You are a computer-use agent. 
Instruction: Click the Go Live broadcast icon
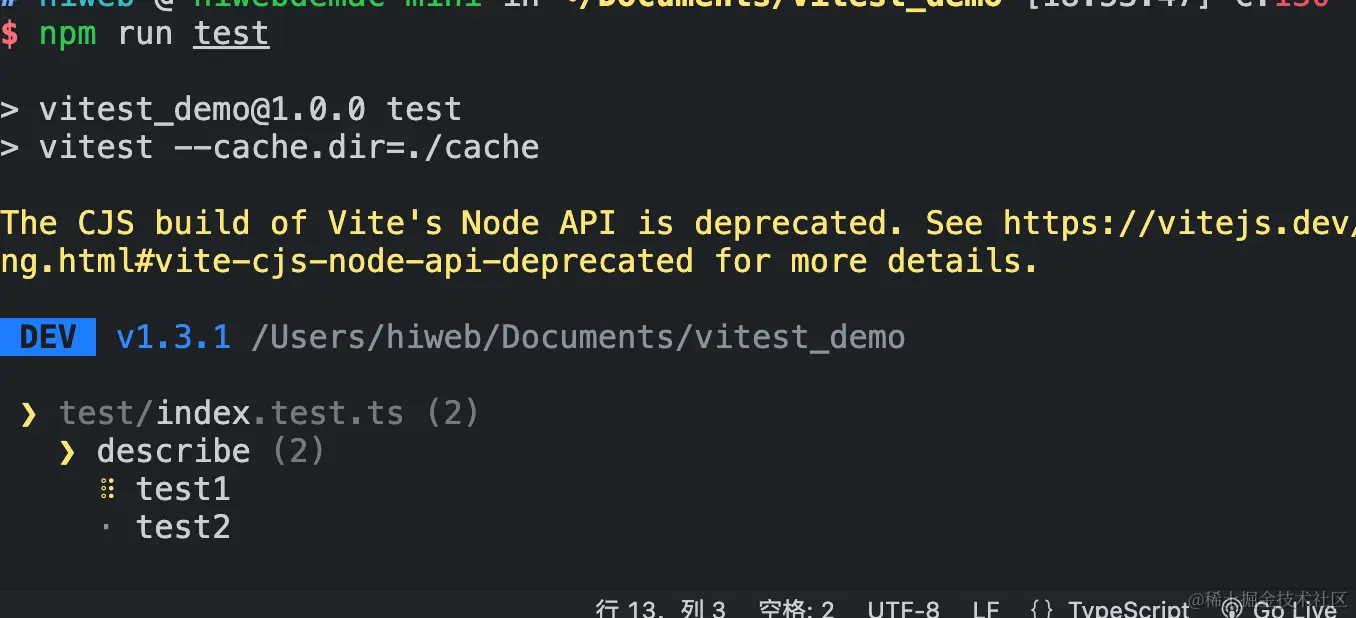[x=1232, y=608]
